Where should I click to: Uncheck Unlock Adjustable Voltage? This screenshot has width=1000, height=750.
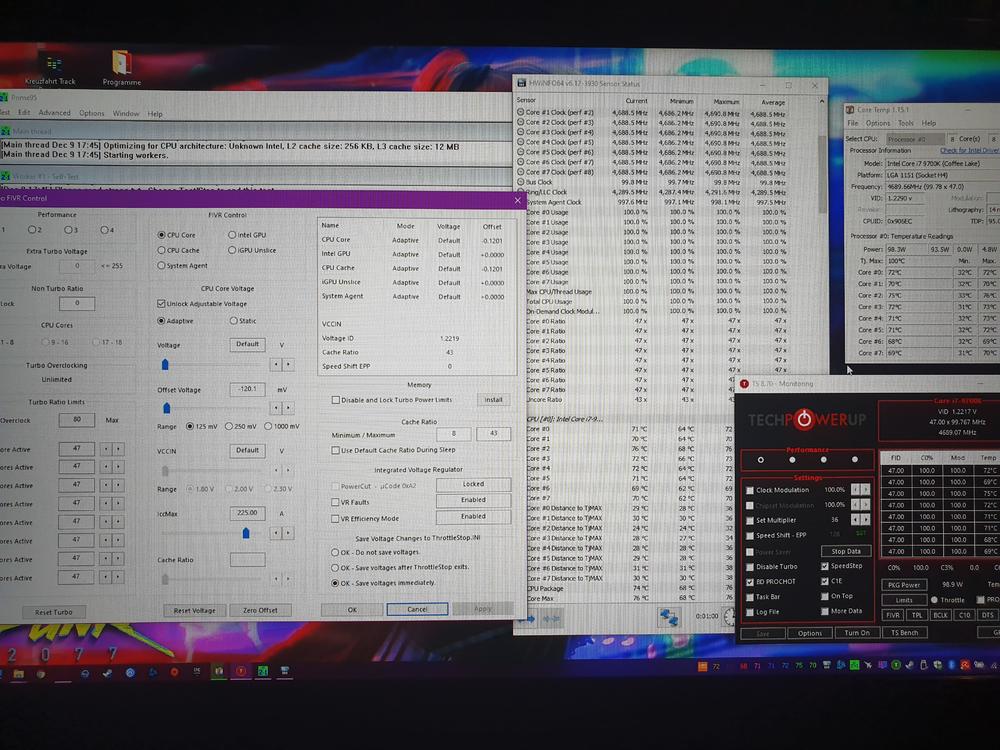162,303
